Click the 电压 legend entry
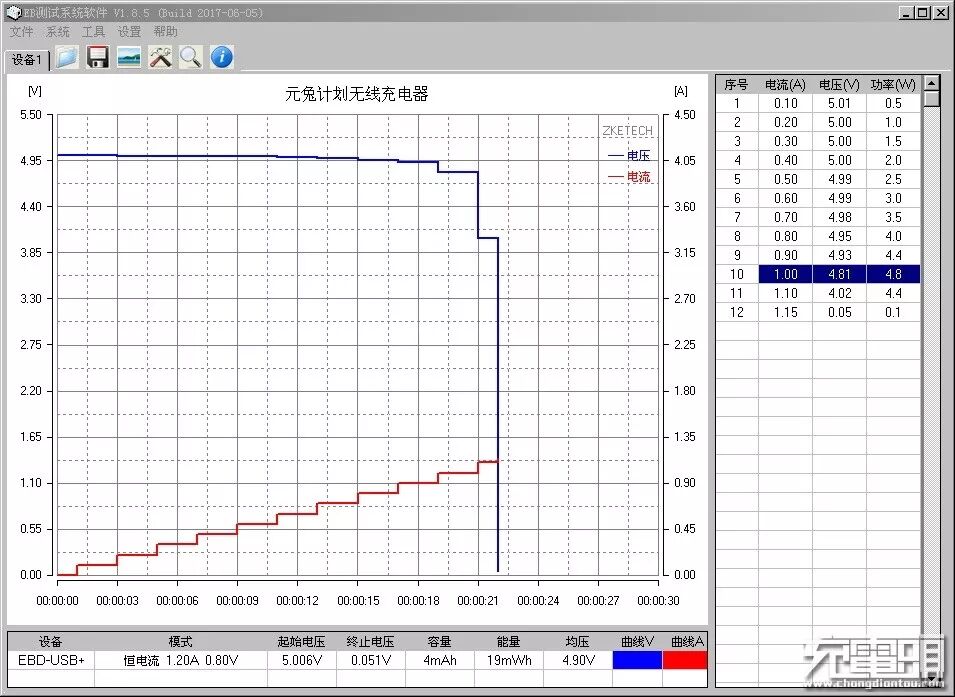This screenshot has width=955, height=697. 629,155
